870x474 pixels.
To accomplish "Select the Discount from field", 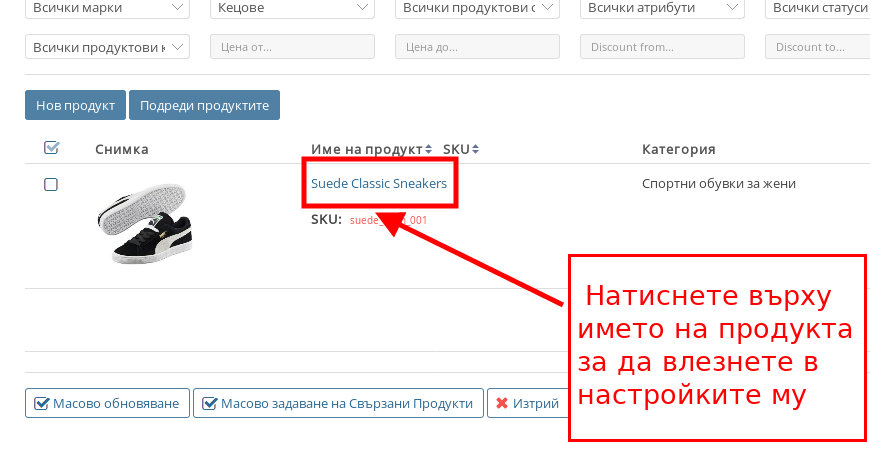I will pos(662,47).
